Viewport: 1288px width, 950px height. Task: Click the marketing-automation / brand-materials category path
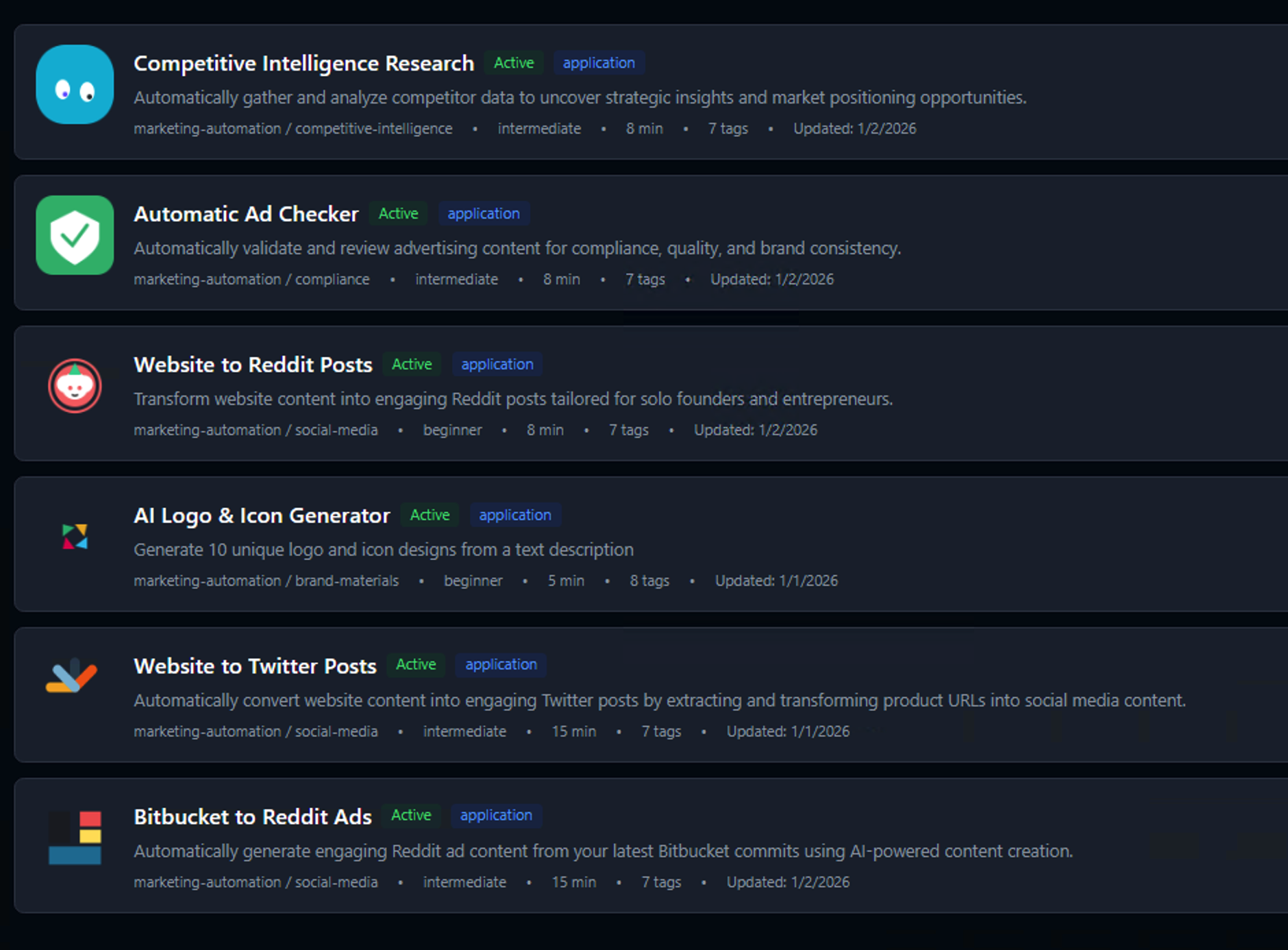(x=266, y=581)
